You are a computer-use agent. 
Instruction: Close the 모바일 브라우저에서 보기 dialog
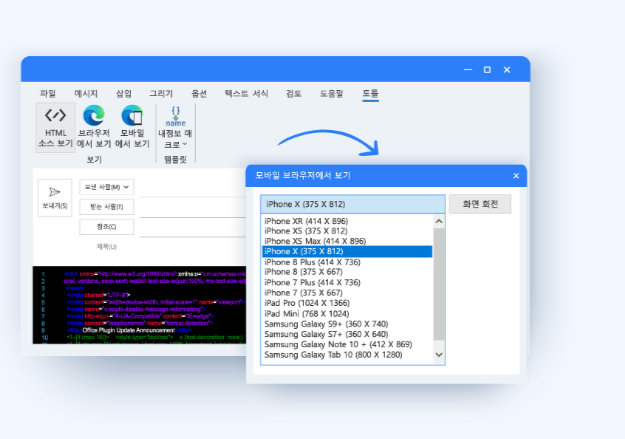[516, 176]
